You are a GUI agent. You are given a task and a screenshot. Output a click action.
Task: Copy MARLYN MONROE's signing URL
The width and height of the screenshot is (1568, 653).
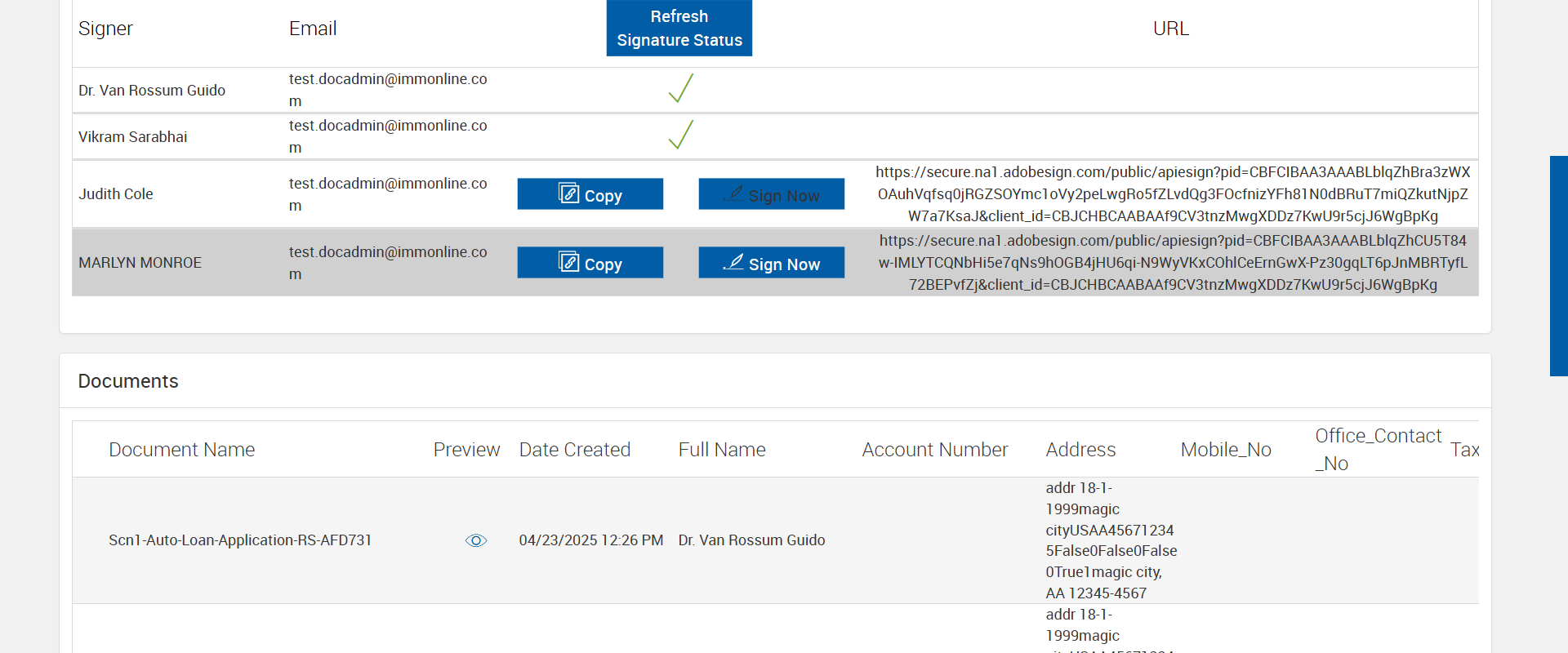(x=590, y=263)
